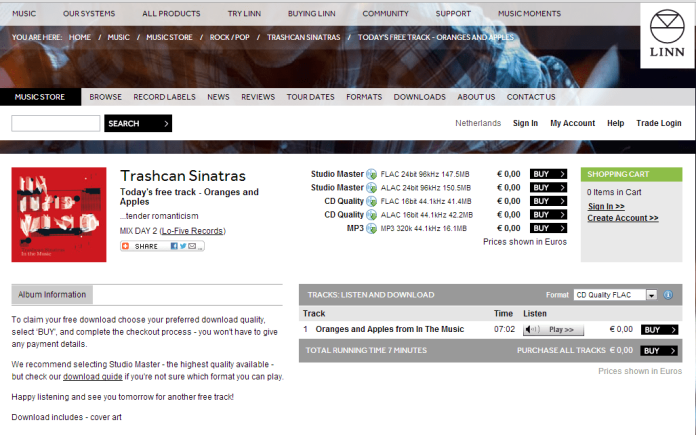Buy CD Quality ALAC 16bit version
The height and width of the screenshot is (435, 696).
coord(548,214)
